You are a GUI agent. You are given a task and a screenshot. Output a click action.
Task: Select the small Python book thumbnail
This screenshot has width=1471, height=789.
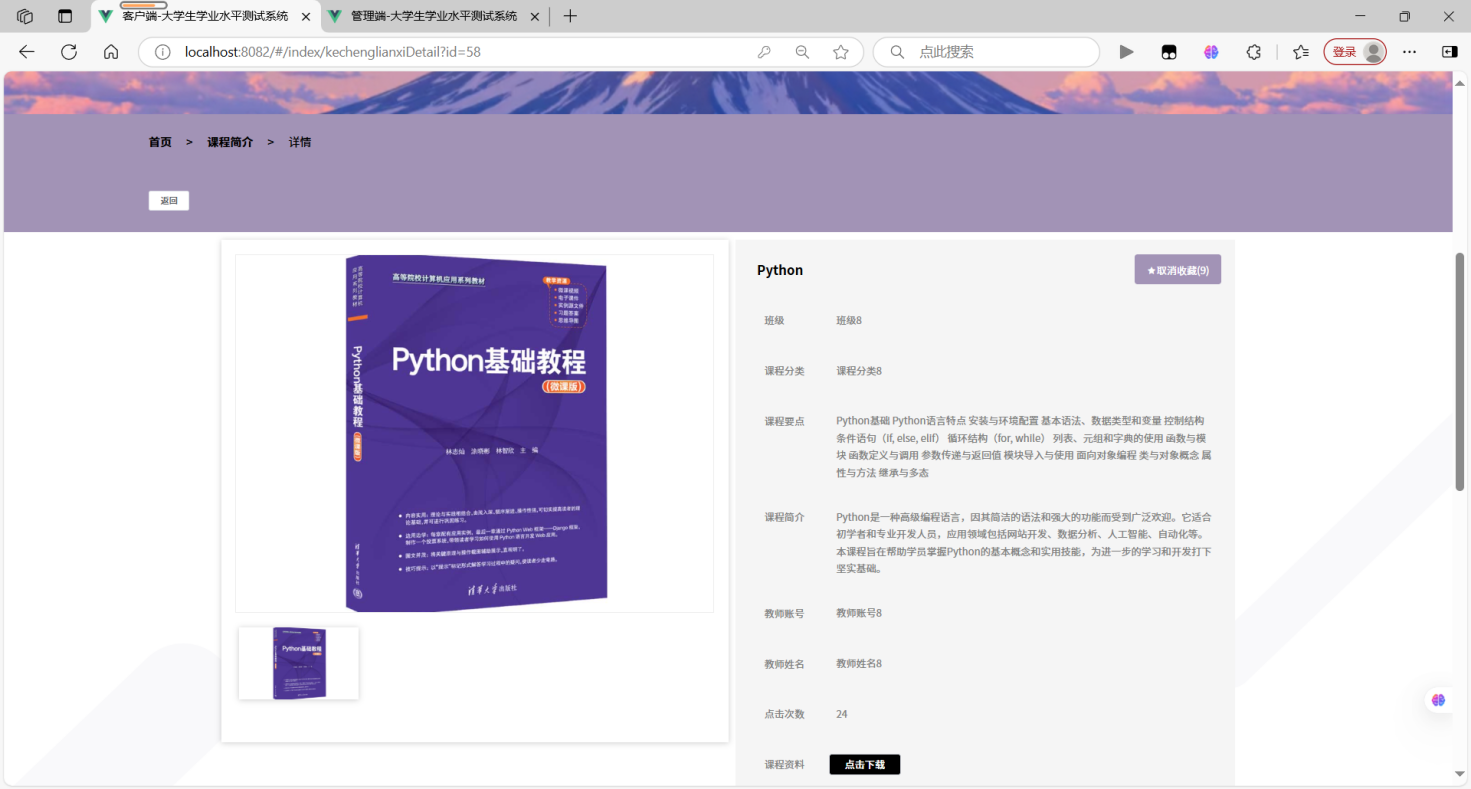point(299,663)
